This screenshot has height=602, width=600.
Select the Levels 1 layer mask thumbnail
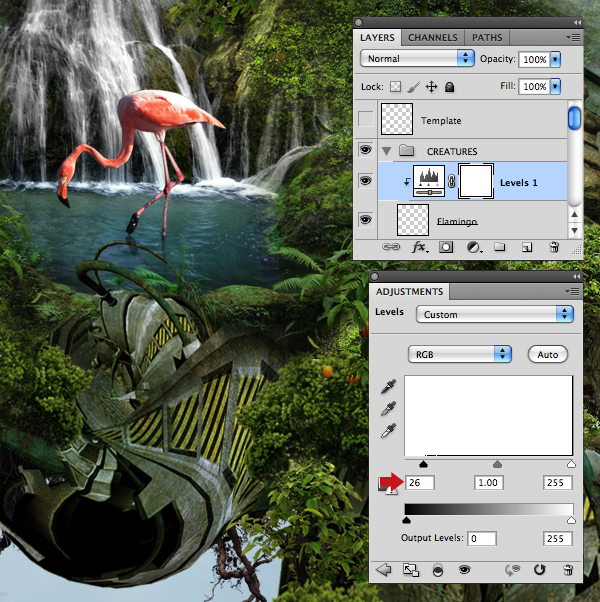click(476, 181)
